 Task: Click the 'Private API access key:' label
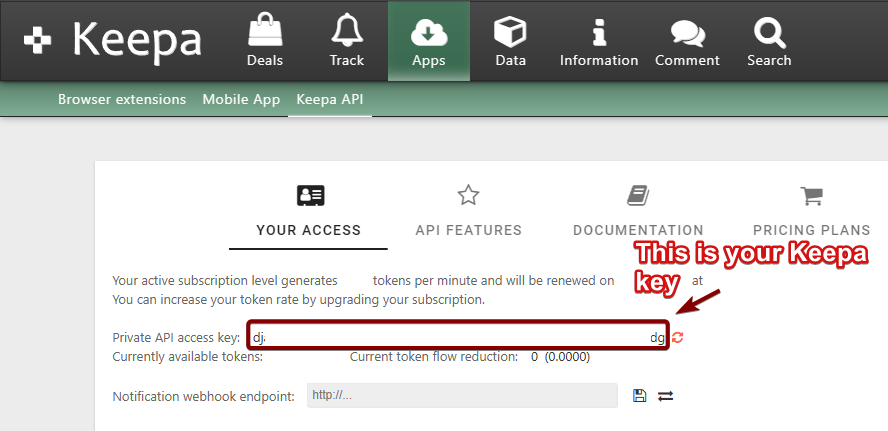coord(177,338)
